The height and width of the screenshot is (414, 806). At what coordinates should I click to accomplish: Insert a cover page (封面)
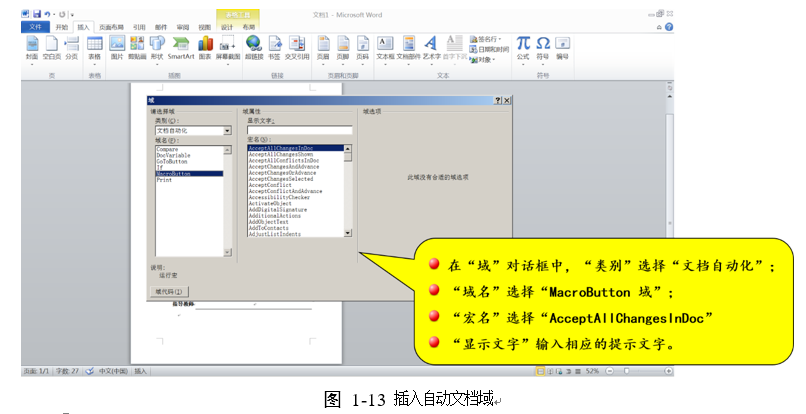click(x=32, y=49)
